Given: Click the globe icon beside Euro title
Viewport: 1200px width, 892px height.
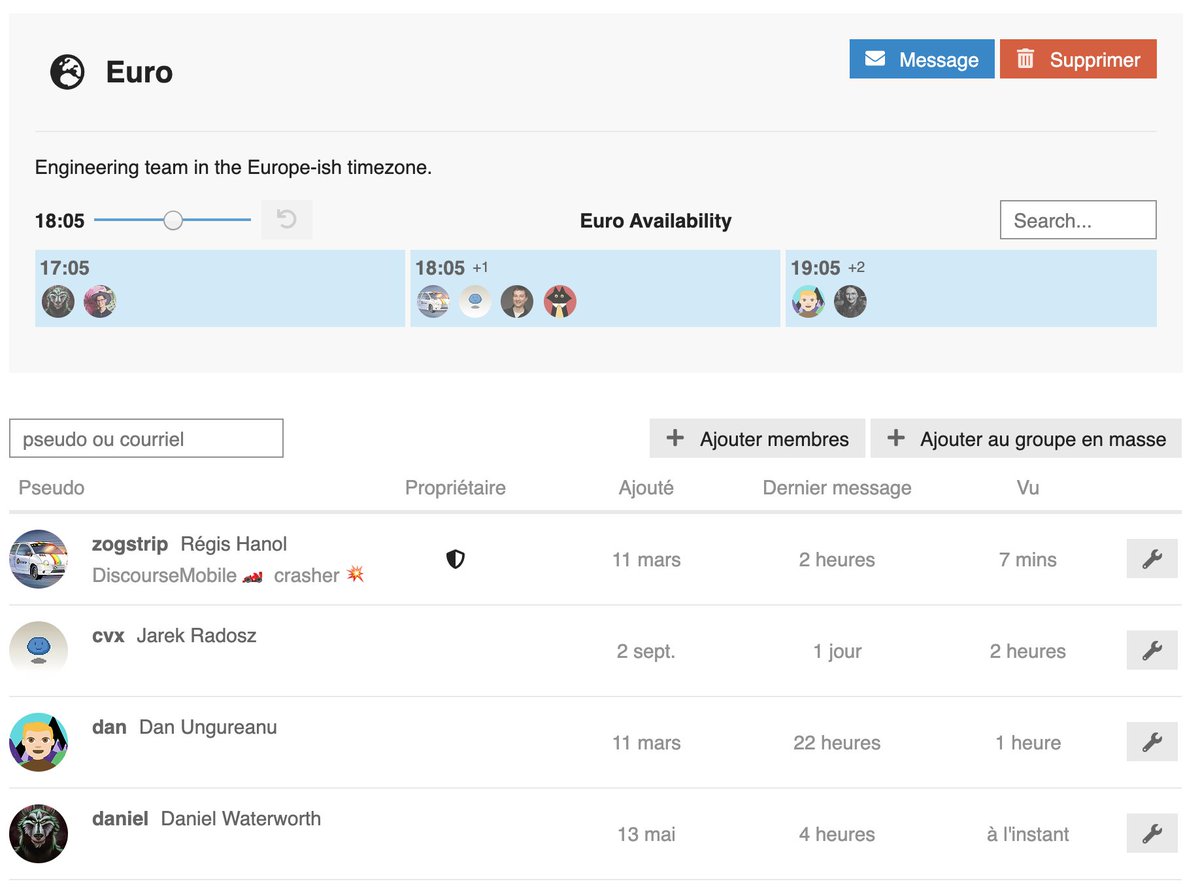Looking at the screenshot, I should (67, 72).
